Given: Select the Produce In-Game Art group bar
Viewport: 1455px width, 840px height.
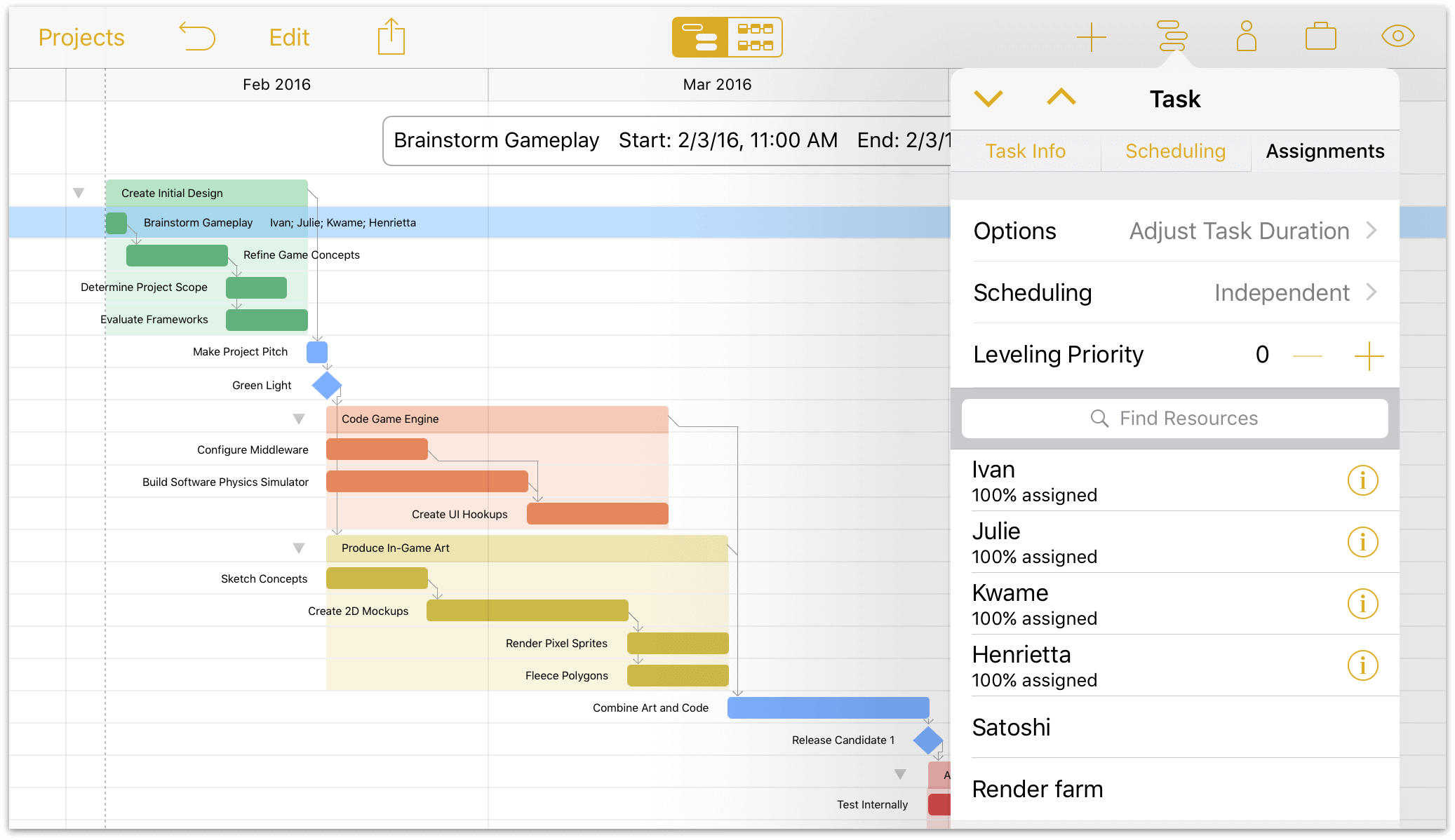Looking at the screenshot, I should tap(527, 548).
